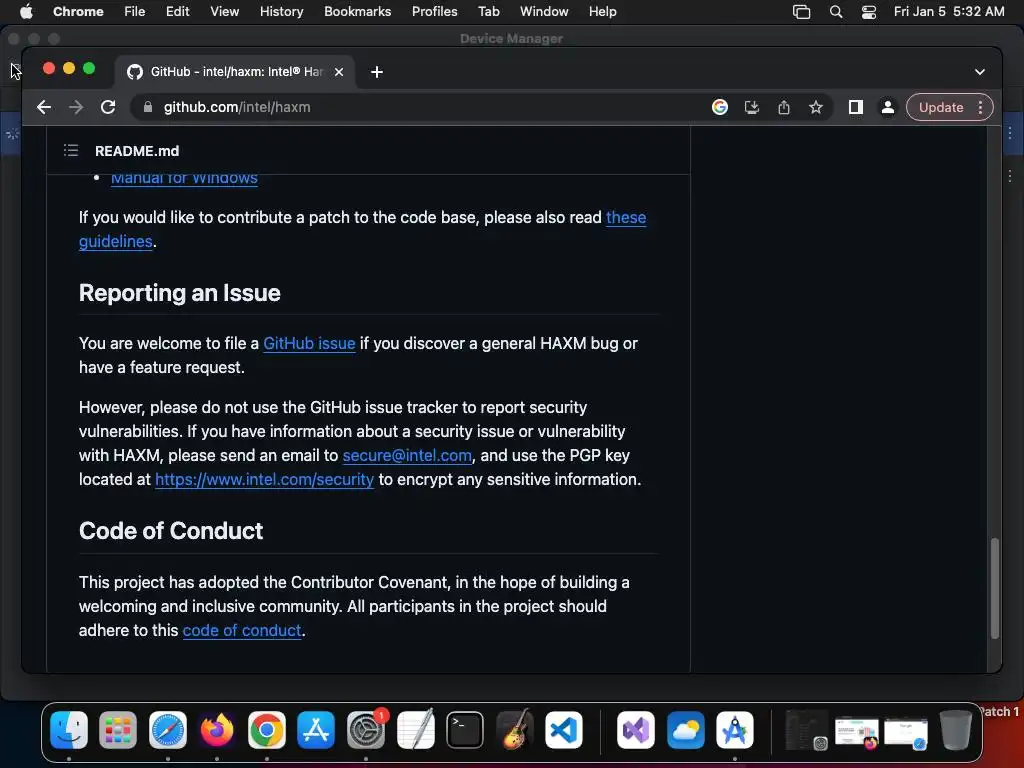Open the File menu
The width and height of the screenshot is (1024, 768).
pyautogui.click(x=135, y=12)
